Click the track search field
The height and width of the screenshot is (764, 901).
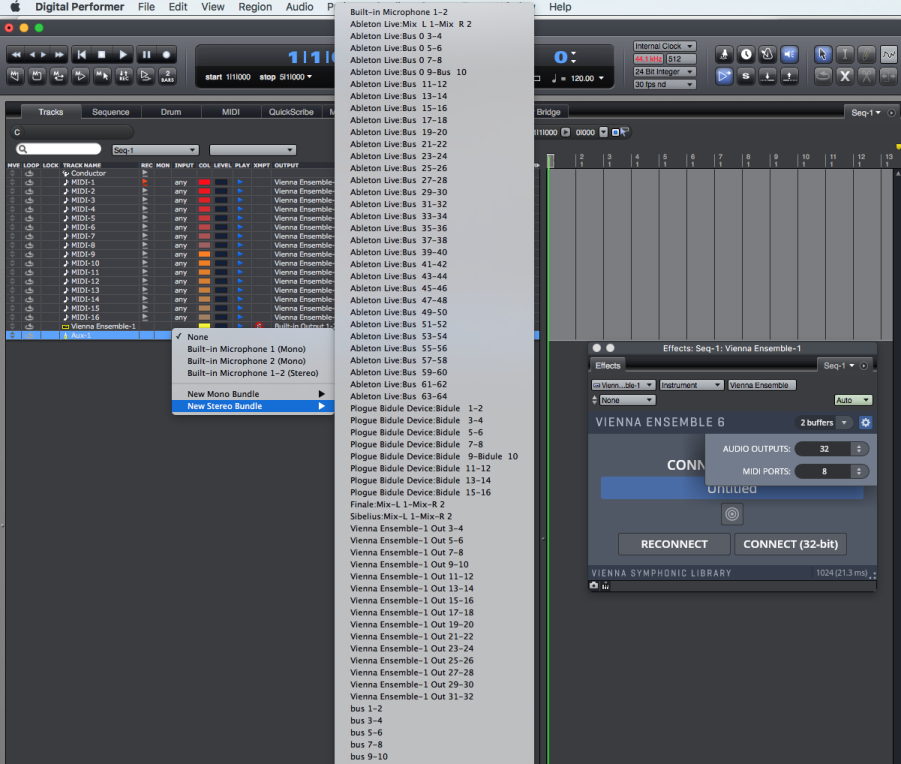(59, 150)
